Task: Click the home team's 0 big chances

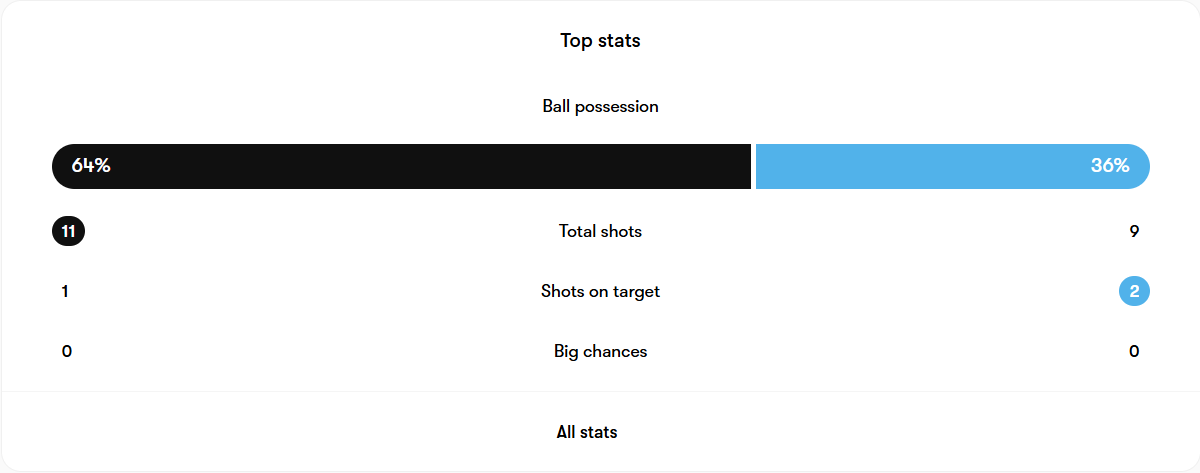Action: click(66, 351)
